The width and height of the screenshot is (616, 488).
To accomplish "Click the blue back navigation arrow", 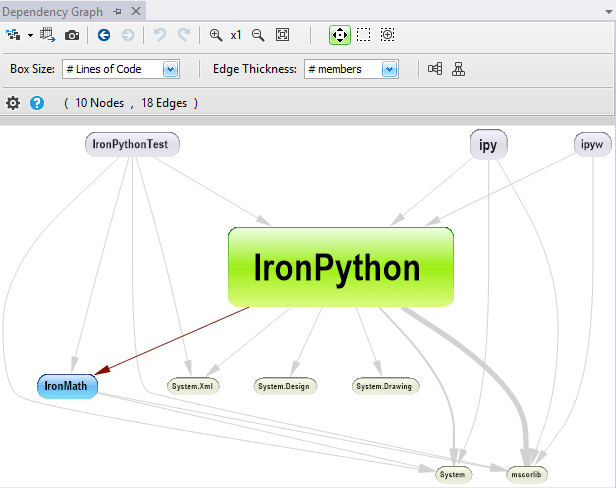I will [x=104, y=35].
